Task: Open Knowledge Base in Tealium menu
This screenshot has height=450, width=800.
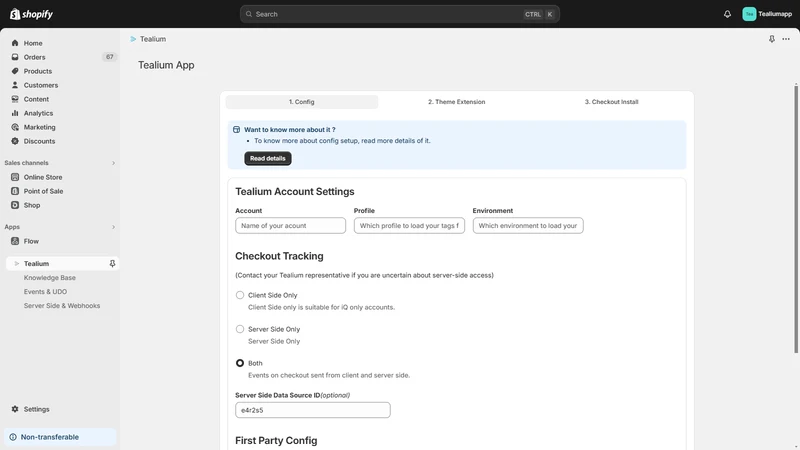Action: (49, 278)
